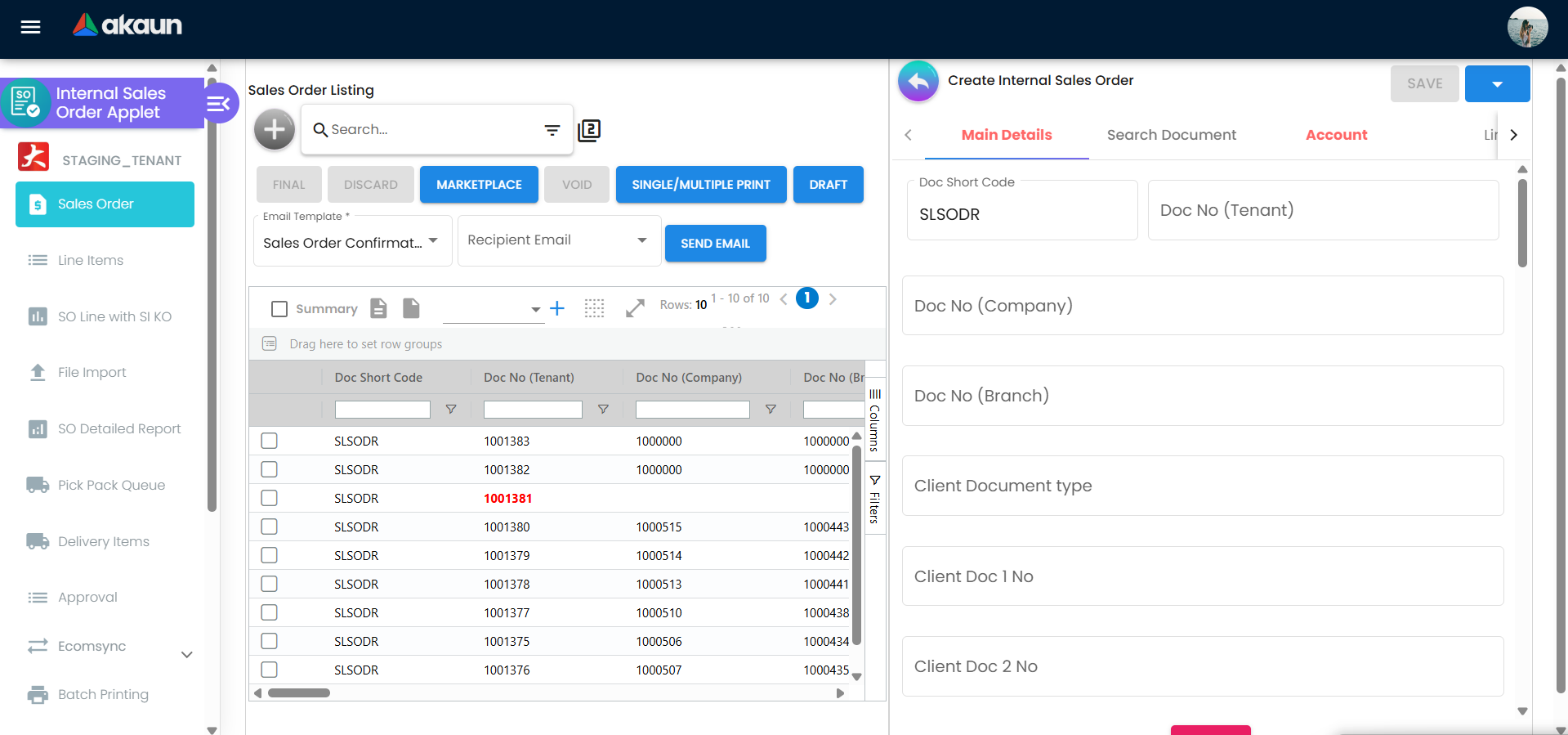Select the checkbox for row 1001383
The image size is (1568, 735).
point(269,441)
